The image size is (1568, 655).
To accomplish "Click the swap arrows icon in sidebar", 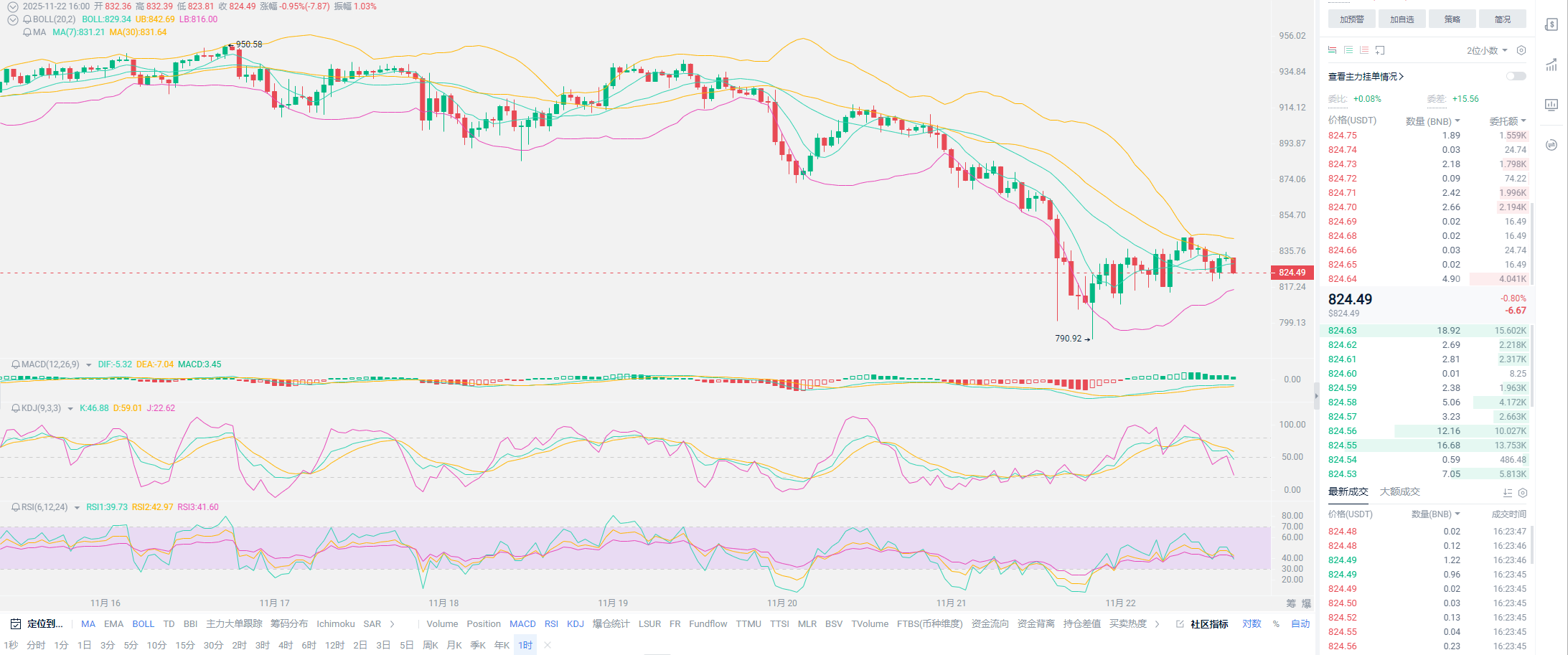I will point(1551,145).
